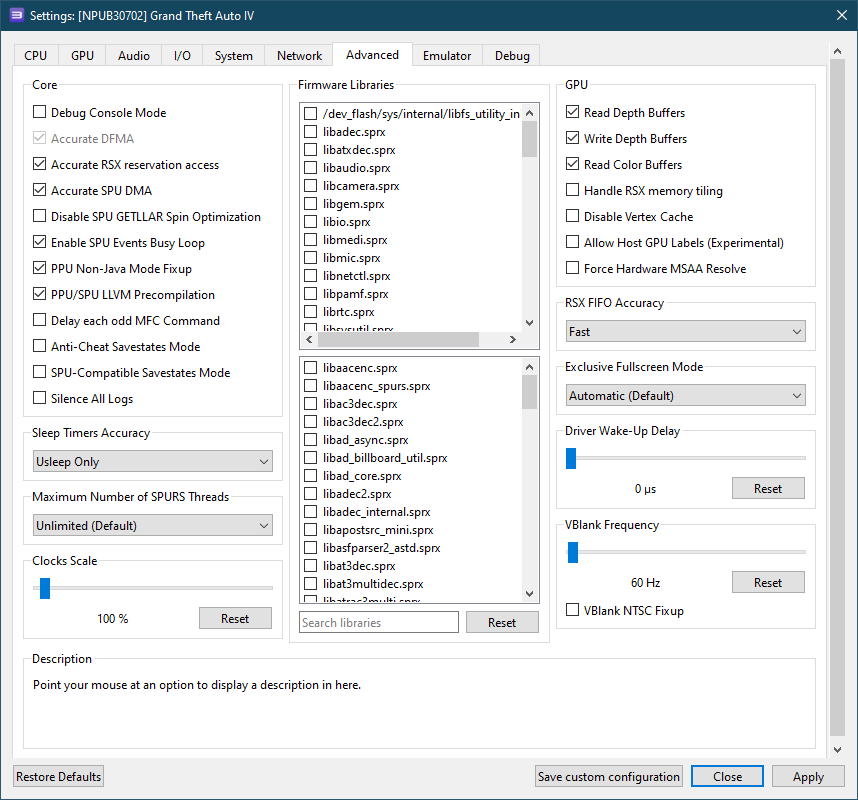858x800 pixels.
Task: Check libaacenc.sprx in lower list
Action: 310,367
